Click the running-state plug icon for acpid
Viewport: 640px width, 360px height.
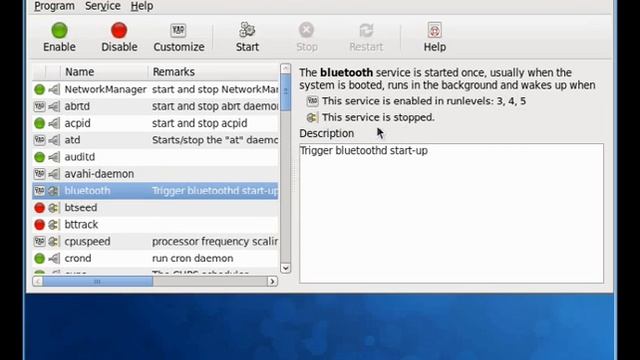coord(54,123)
